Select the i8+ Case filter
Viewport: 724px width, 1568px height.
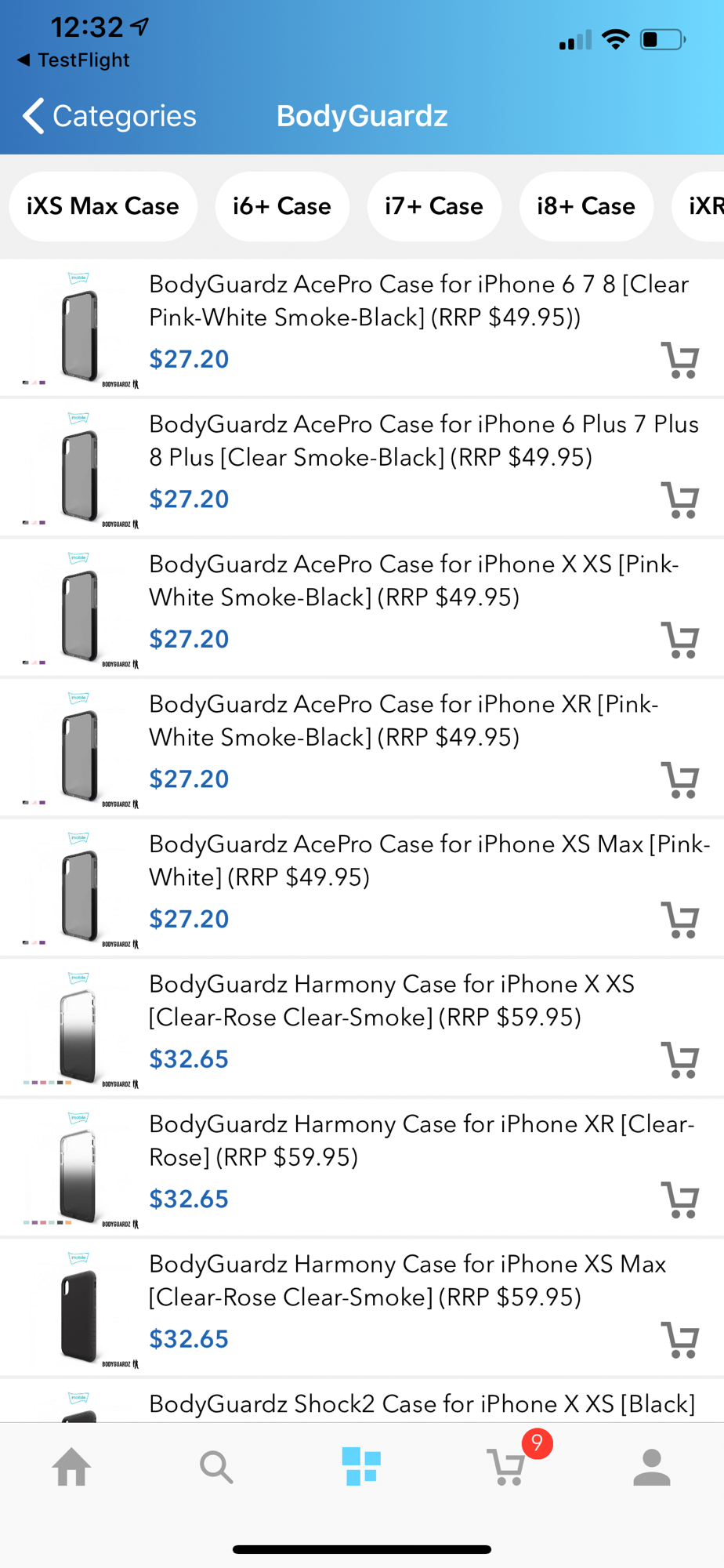(x=586, y=206)
